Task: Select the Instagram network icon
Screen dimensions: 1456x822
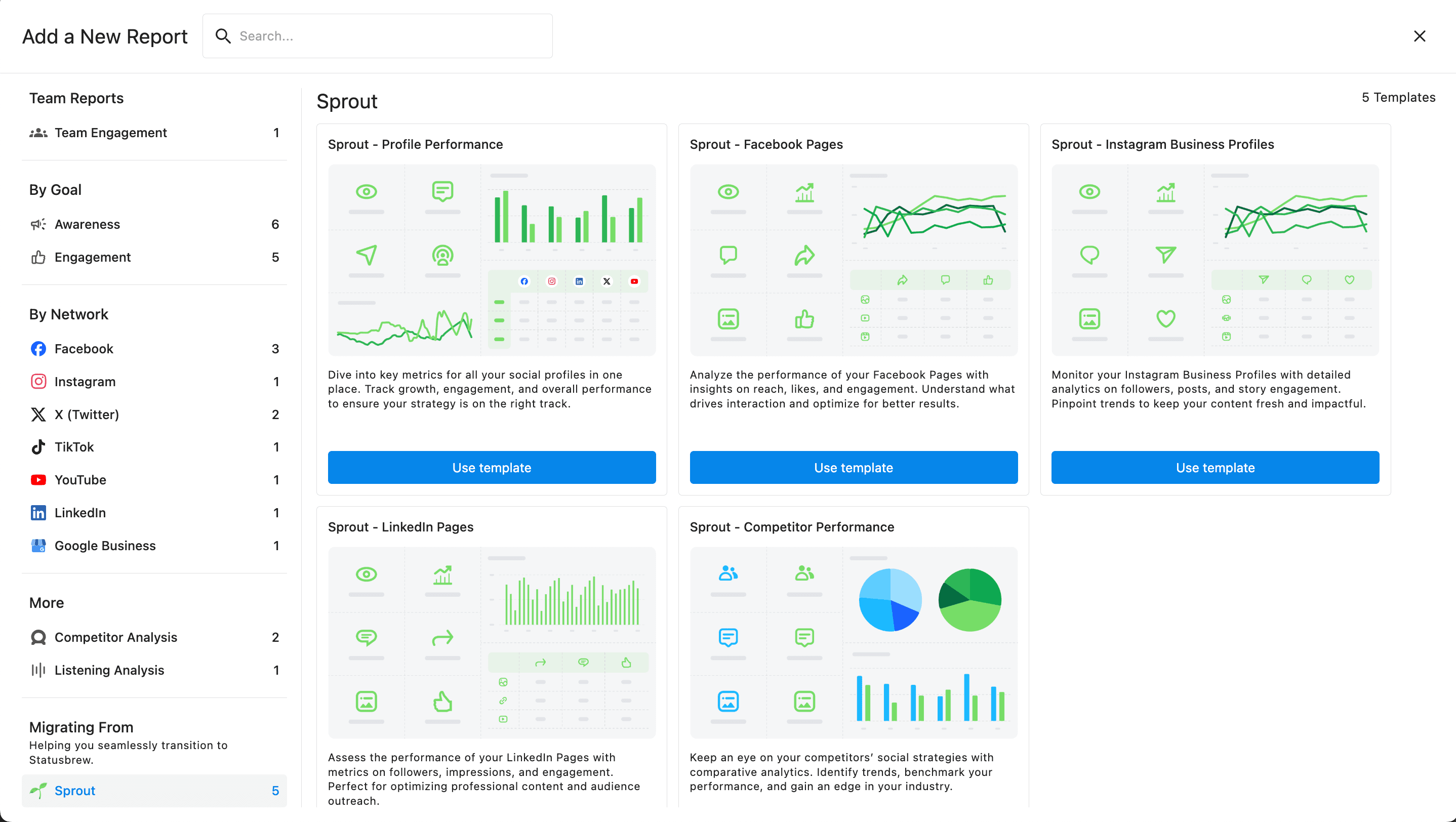Action: point(38,381)
